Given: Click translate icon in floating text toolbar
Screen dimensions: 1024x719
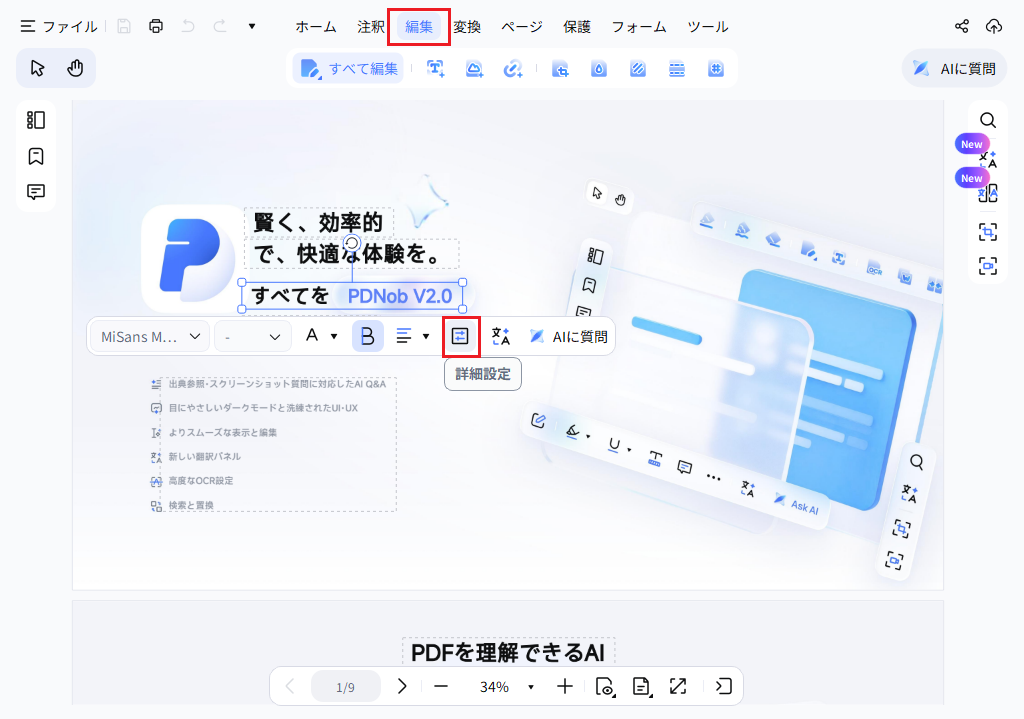Looking at the screenshot, I should tap(501, 336).
